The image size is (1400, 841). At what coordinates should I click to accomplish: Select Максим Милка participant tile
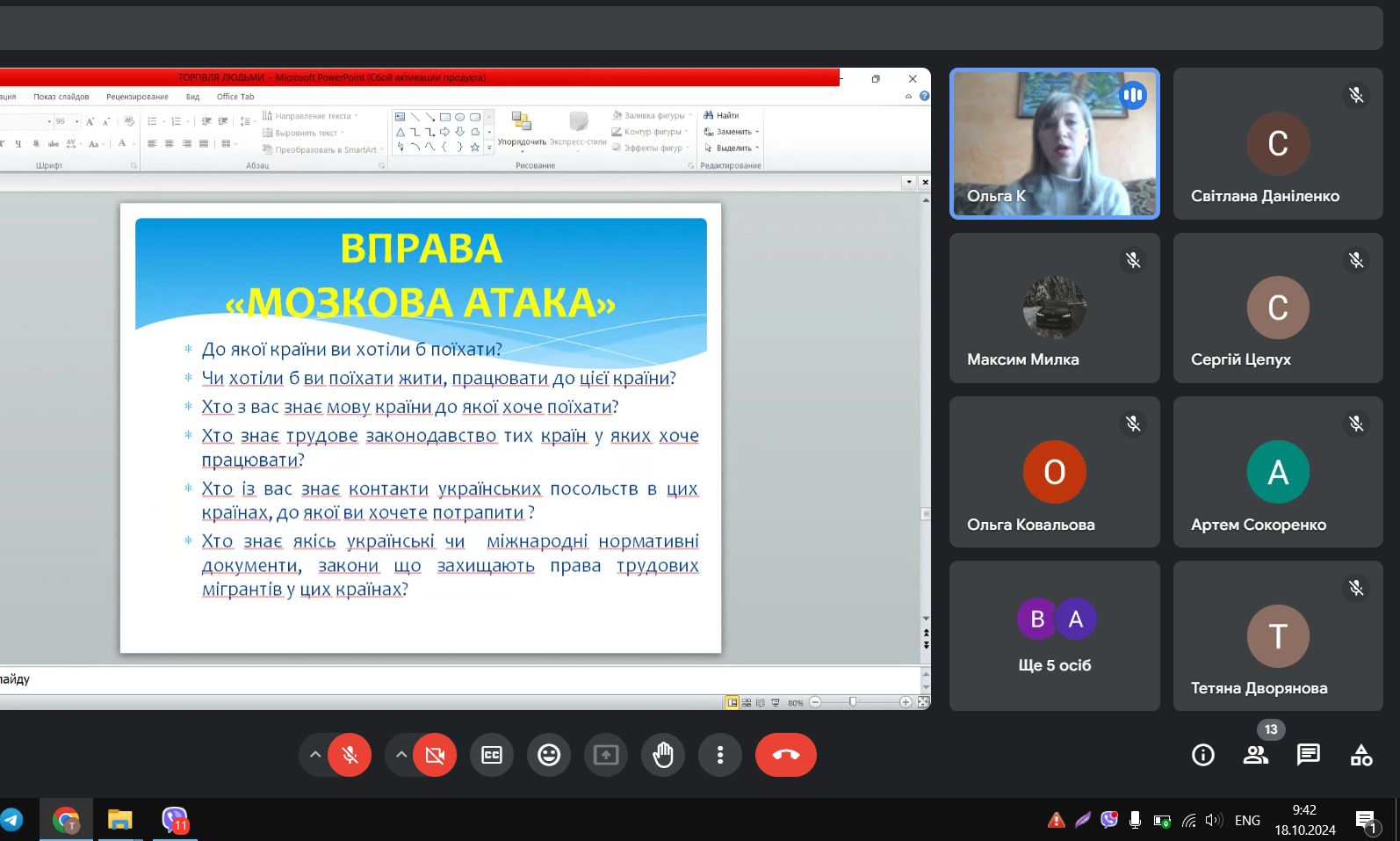coord(1054,308)
